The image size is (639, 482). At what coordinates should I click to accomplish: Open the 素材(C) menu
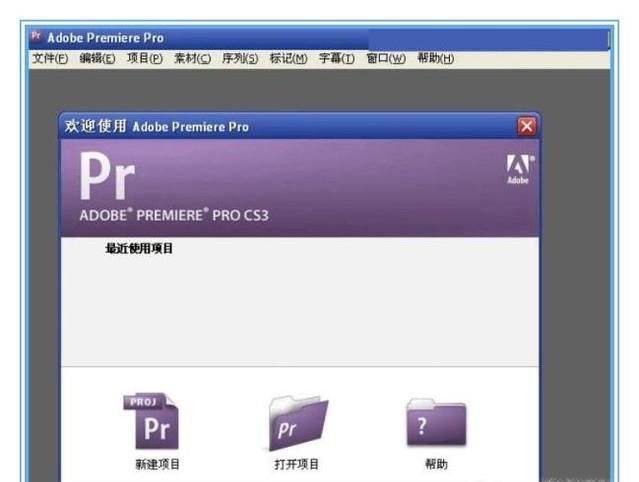[192, 59]
